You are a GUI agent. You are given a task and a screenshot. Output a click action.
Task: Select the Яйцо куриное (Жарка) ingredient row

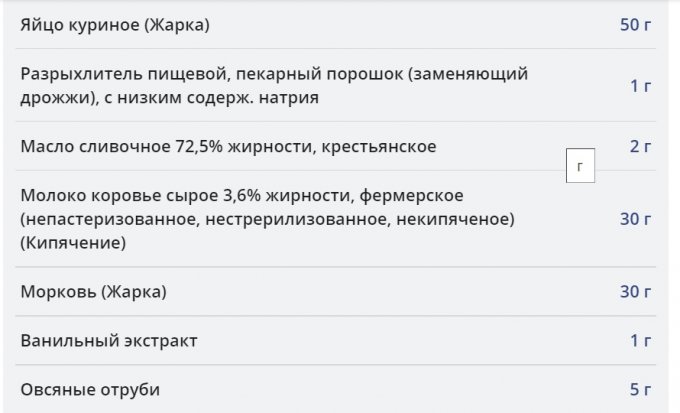[x=336, y=25]
